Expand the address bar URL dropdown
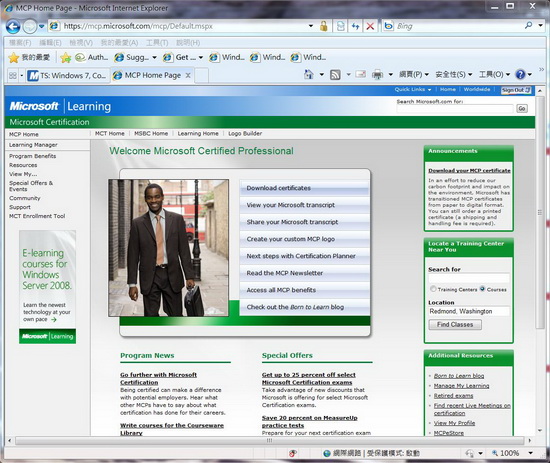The width and height of the screenshot is (550, 463). click(x=311, y=26)
